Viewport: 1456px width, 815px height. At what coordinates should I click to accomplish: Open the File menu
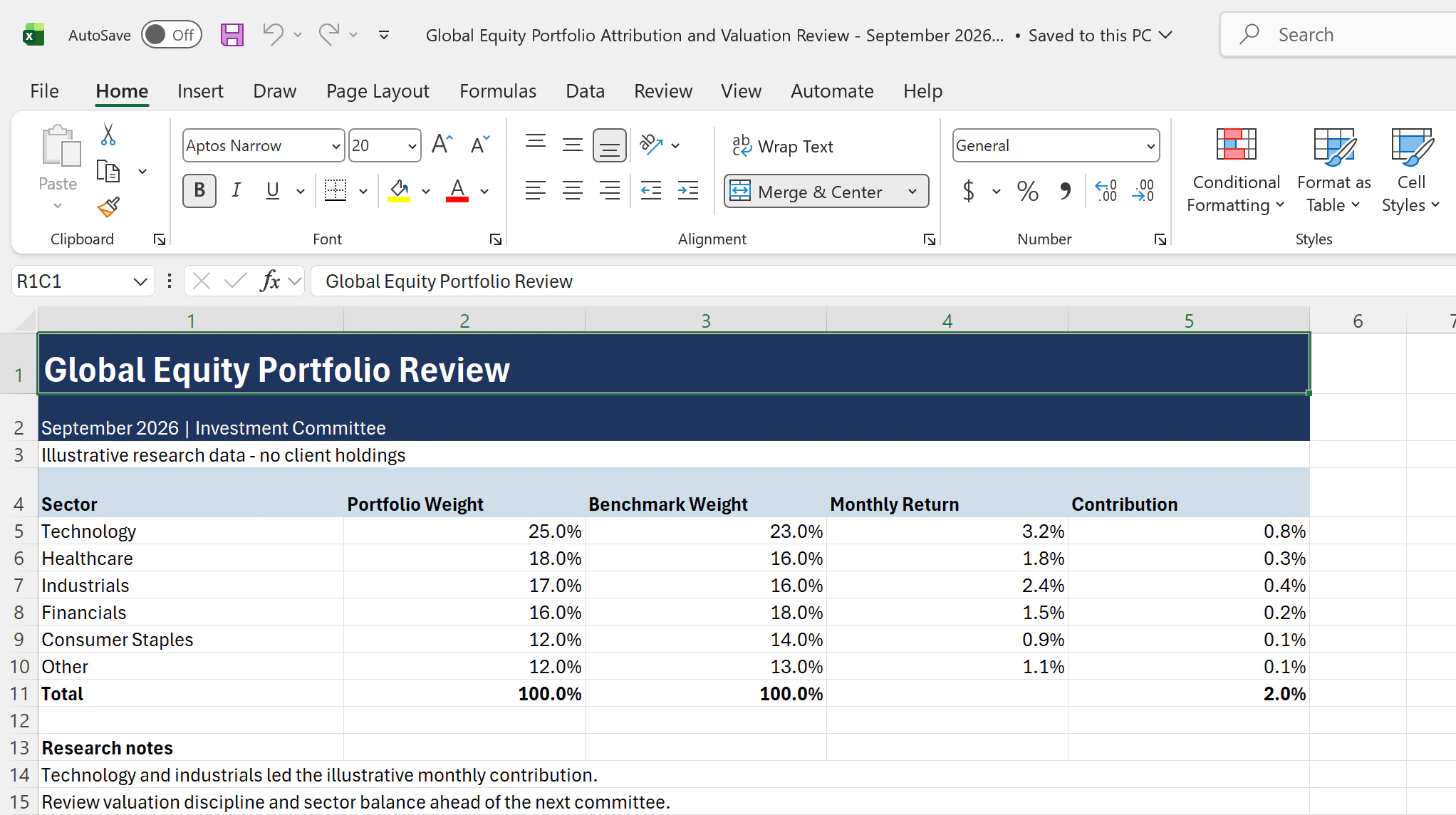point(44,91)
